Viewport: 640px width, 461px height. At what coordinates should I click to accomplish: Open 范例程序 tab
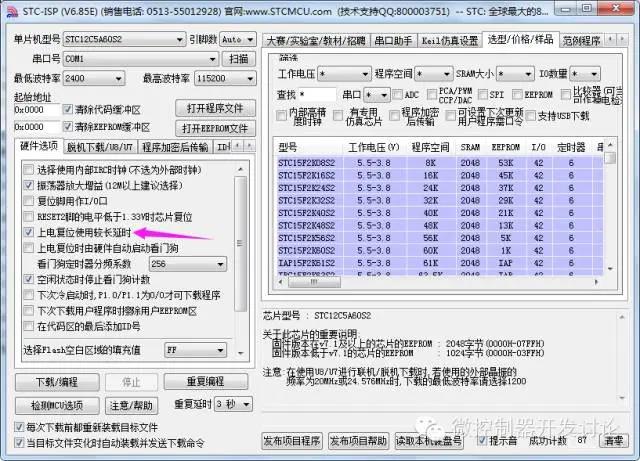tap(581, 40)
